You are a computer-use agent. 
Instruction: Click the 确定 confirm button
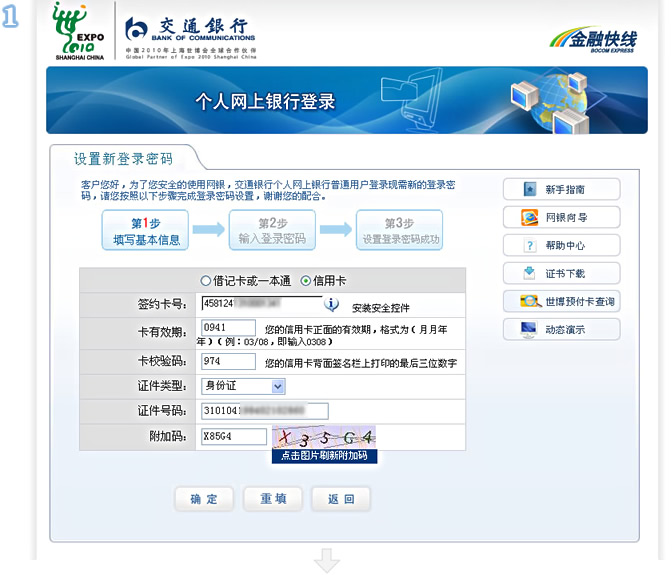[204, 499]
